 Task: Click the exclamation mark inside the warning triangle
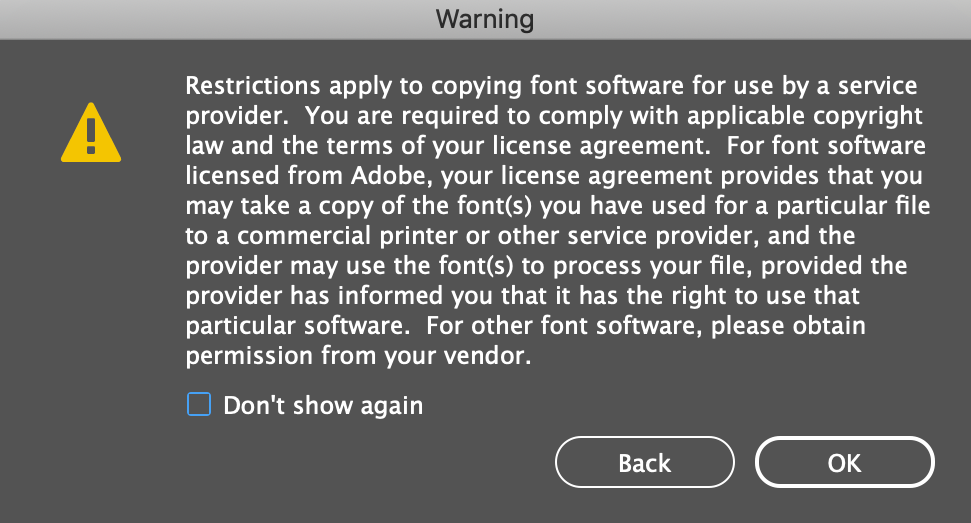91,136
